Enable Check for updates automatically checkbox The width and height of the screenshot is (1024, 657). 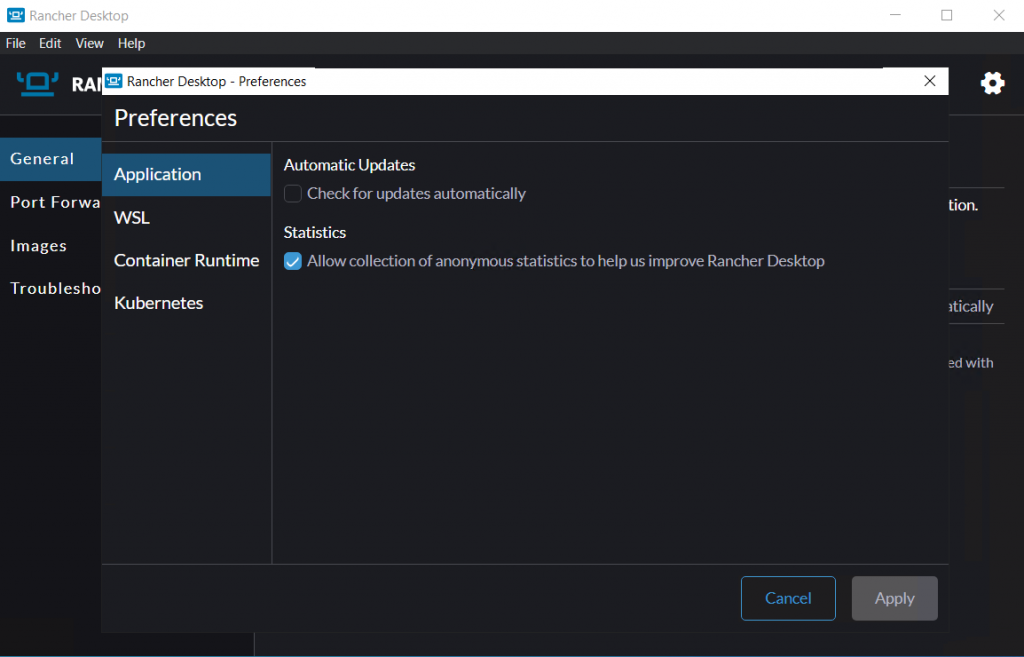pos(293,194)
